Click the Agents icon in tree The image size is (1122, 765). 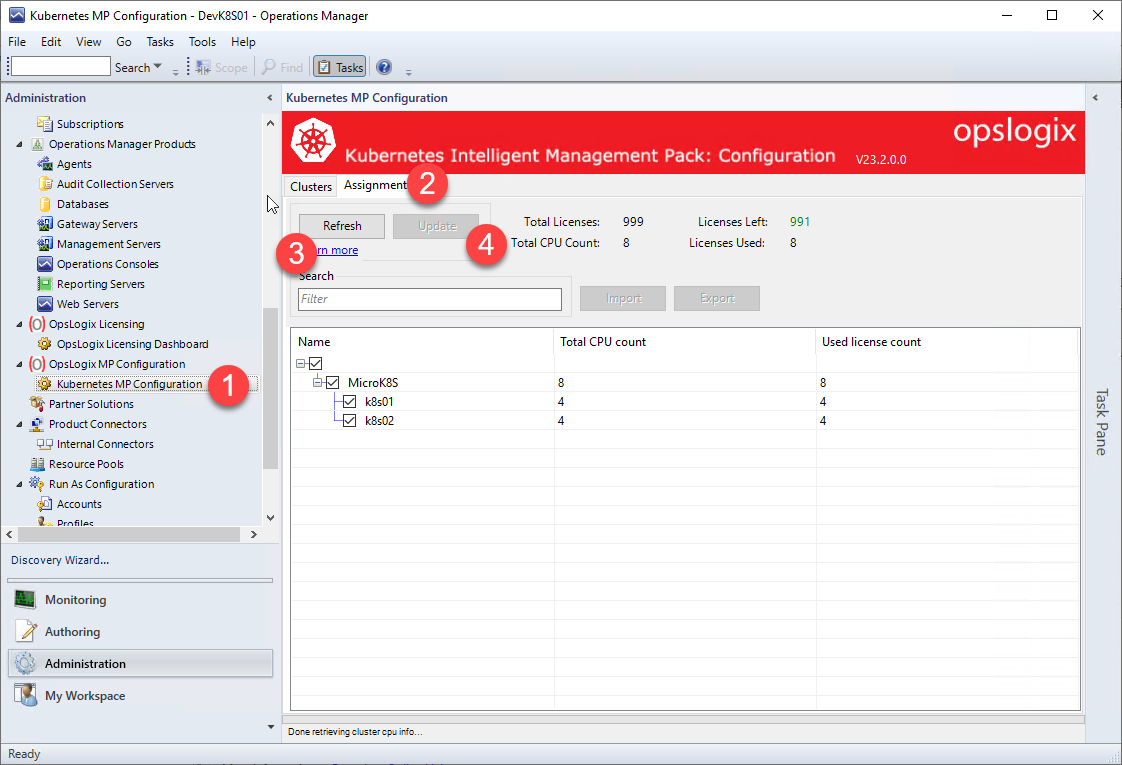click(x=45, y=164)
